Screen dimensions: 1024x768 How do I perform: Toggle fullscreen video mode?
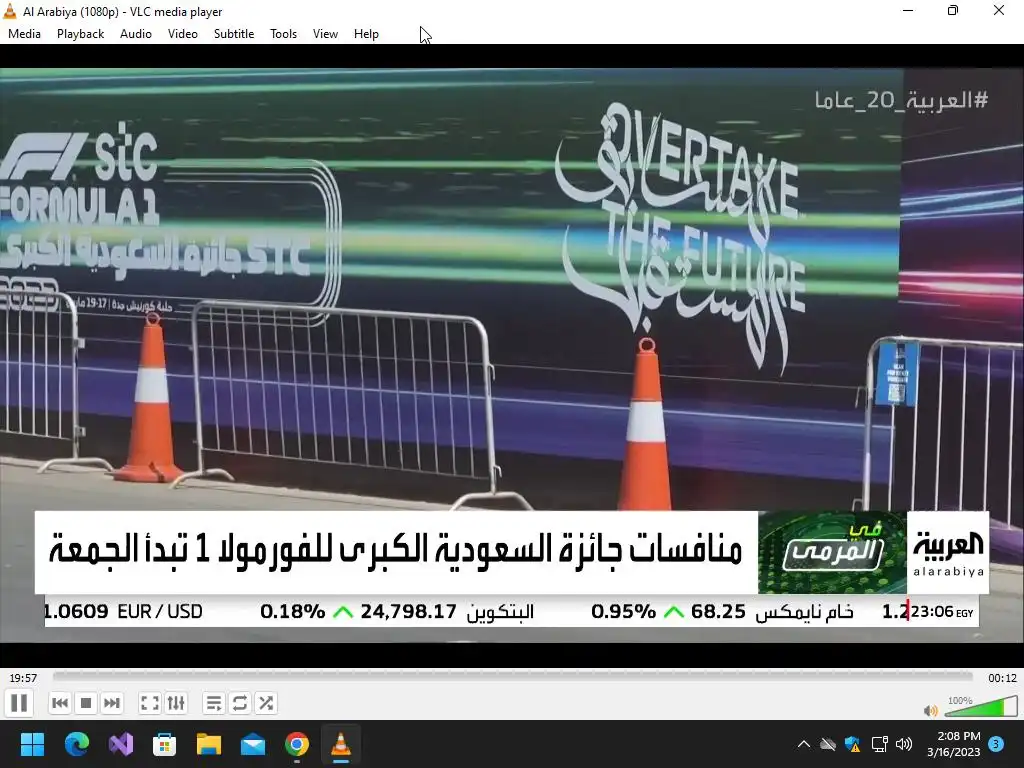150,703
